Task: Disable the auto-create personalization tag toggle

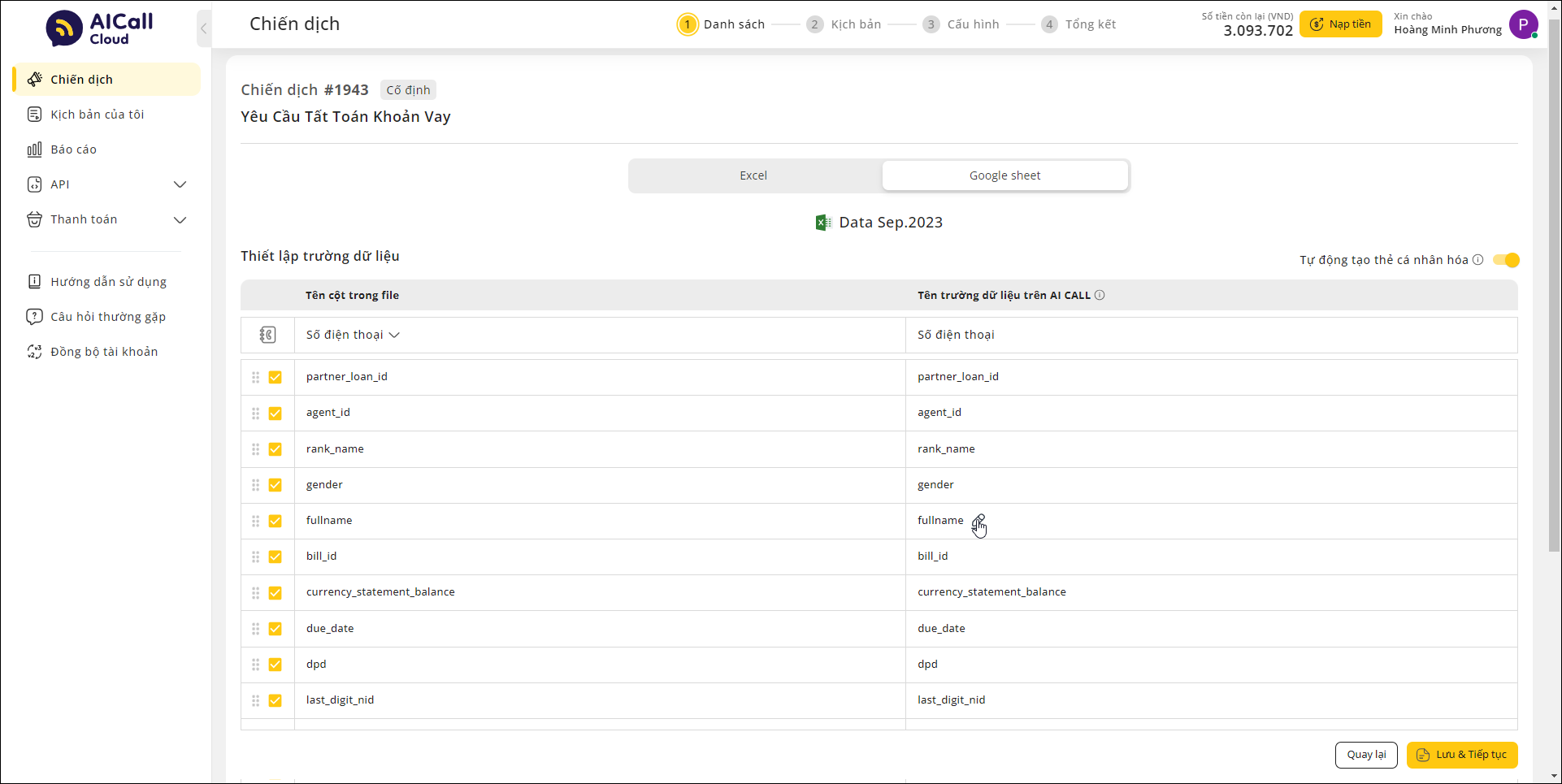Action: click(x=1506, y=260)
